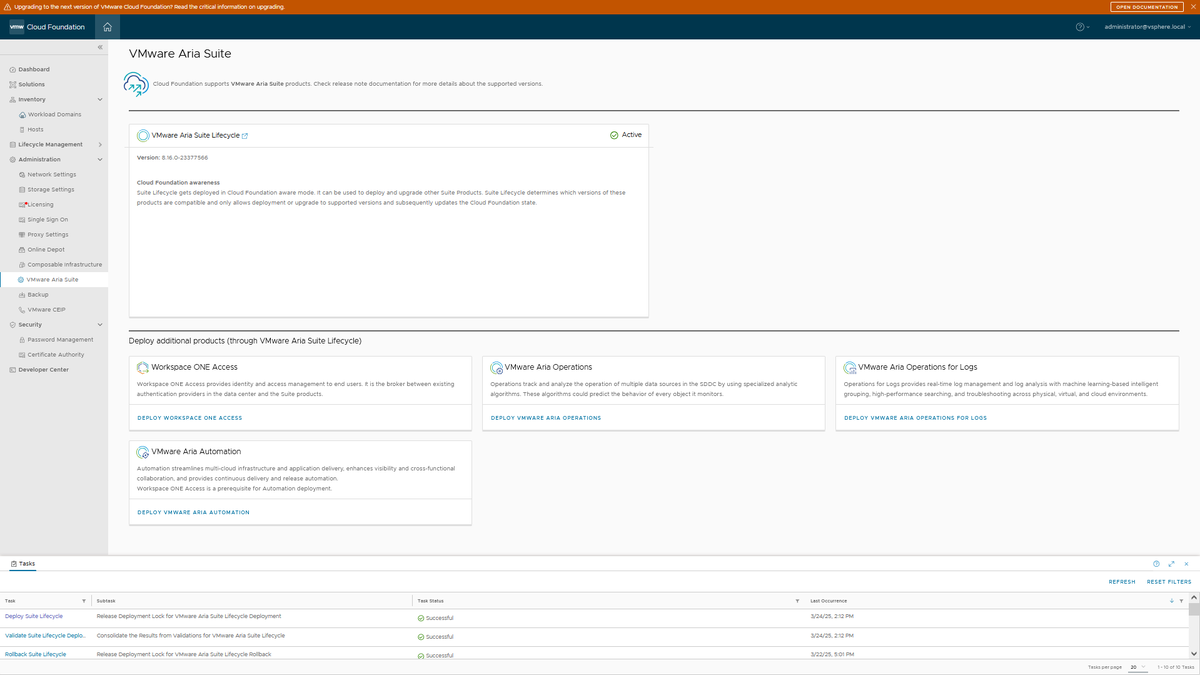The width and height of the screenshot is (1200, 675).
Task: Open the Tasks per page dropdown
Action: pyautogui.click(x=1135, y=666)
